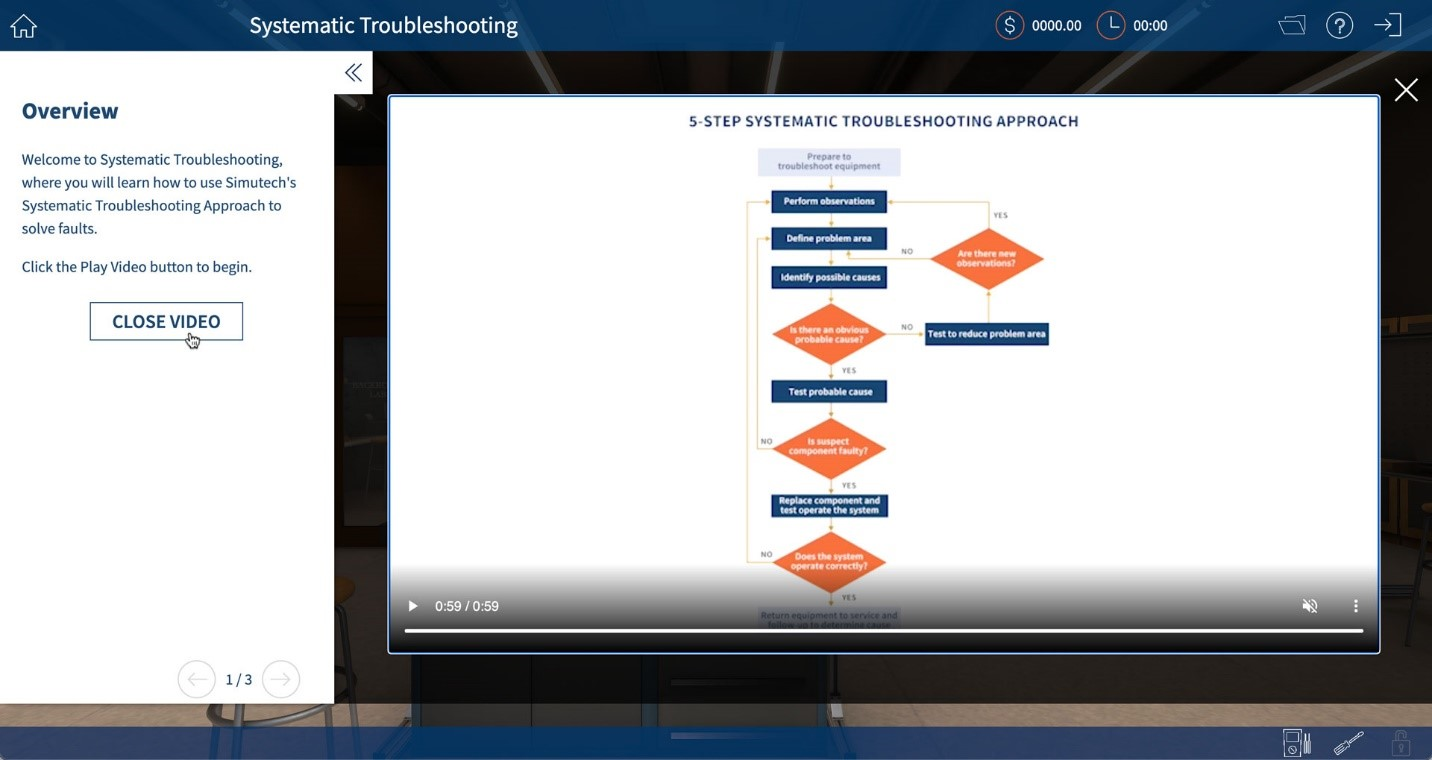Image resolution: width=1432 pixels, height=760 pixels.
Task: Click the dollar cost icon
Action: (x=1010, y=26)
